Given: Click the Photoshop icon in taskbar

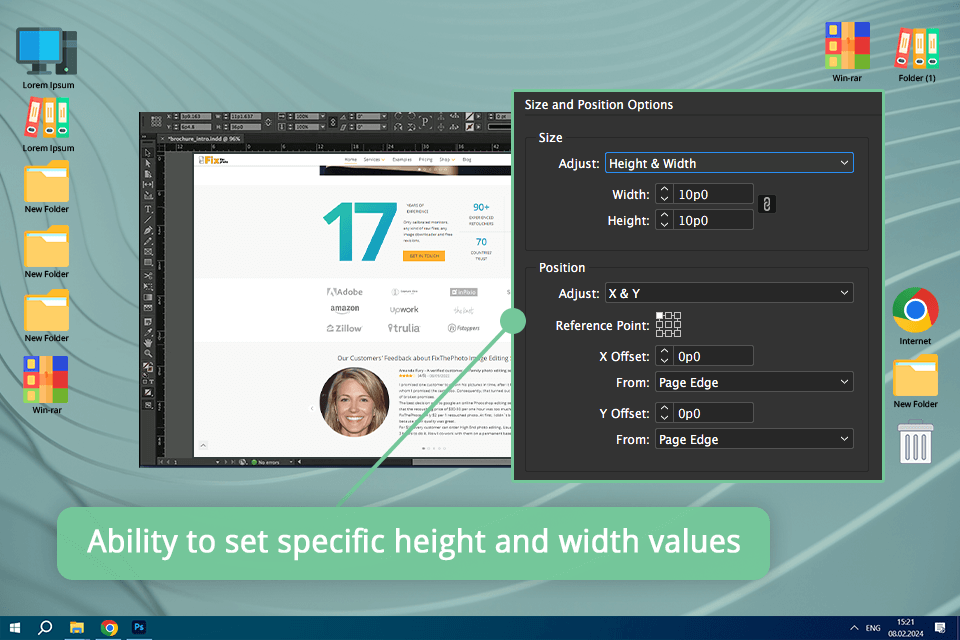Looking at the screenshot, I should pyautogui.click(x=139, y=627).
